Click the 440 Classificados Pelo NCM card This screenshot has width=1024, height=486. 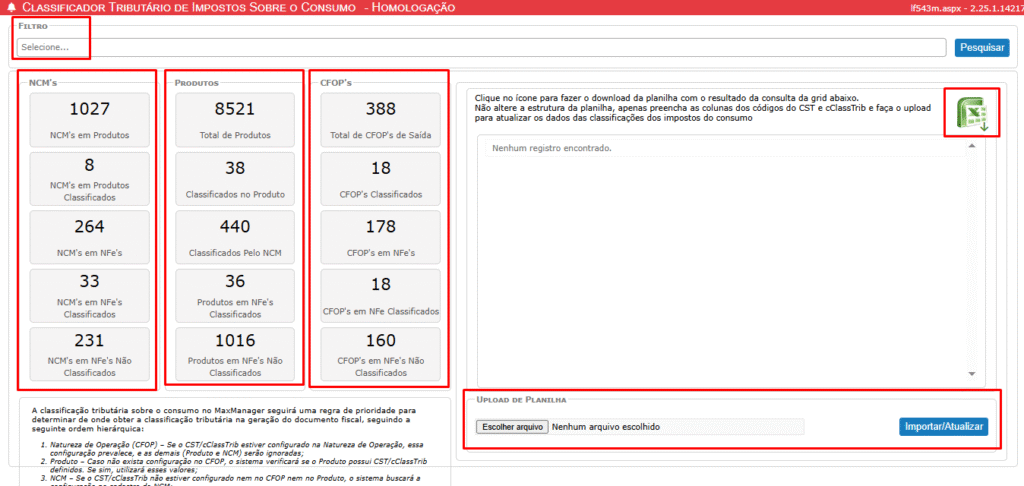pyautogui.click(x=235, y=236)
